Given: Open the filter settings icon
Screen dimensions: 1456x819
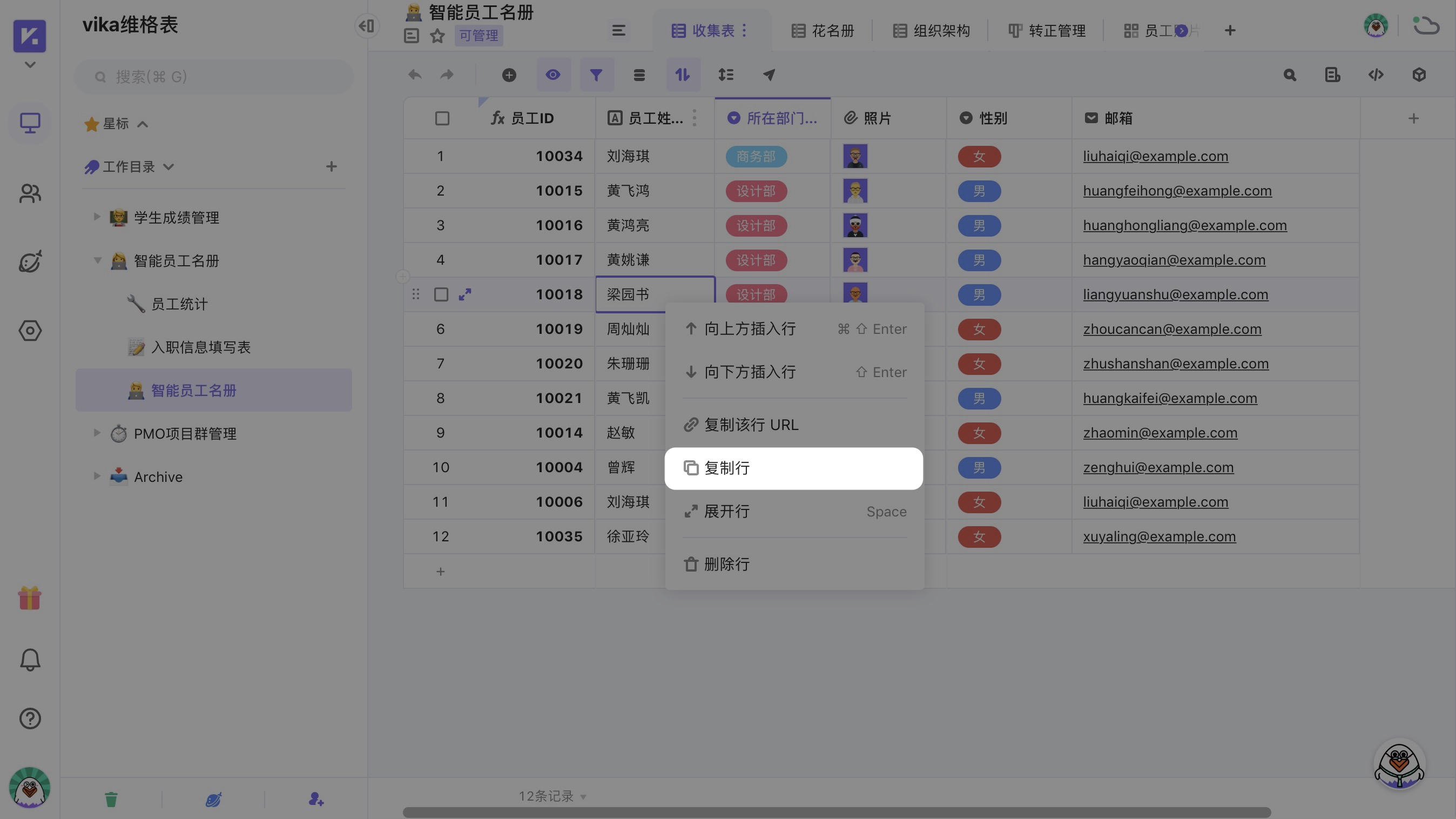Looking at the screenshot, I should [x=596, y=75].
